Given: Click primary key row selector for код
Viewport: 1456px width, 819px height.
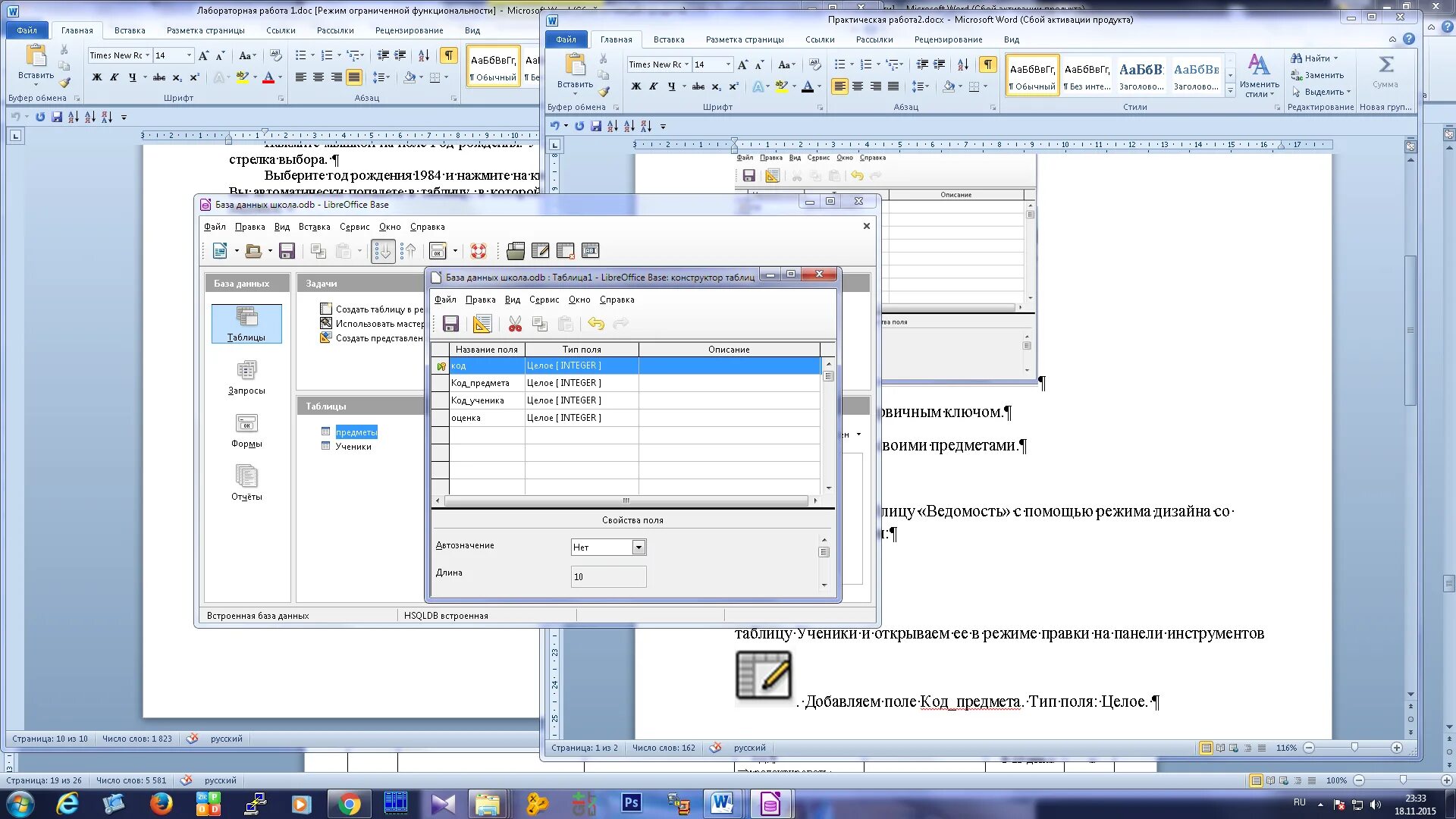Looking at the screenshot, I should pos(440,366).
